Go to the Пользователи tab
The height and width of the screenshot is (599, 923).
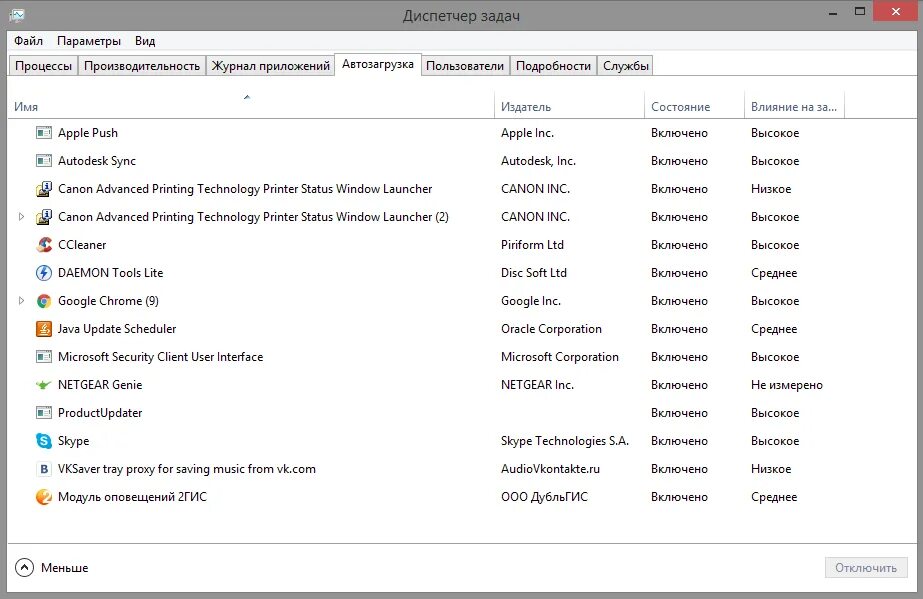(465, 66)
